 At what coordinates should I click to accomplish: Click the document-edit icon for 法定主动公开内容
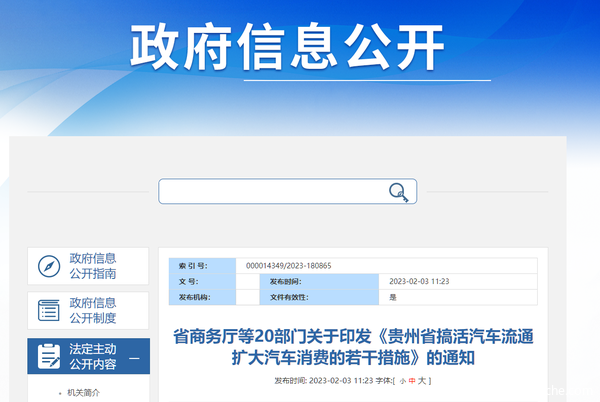(x=48, y=356)
